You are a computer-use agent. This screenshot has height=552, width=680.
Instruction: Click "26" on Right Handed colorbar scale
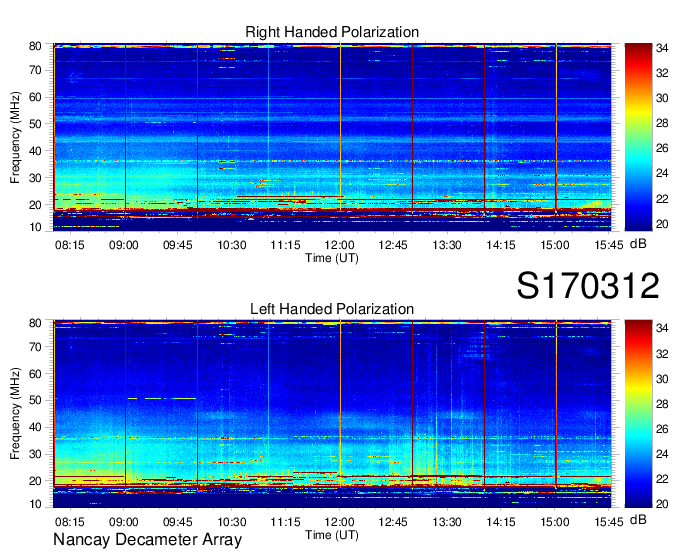(x=662, y=148)
